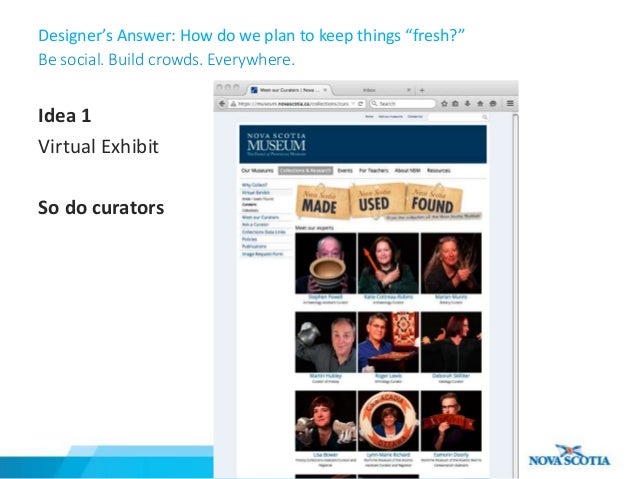Open Marian Munro's curator photo
This screenshot has width=638, height=479.
coord(451,263)
